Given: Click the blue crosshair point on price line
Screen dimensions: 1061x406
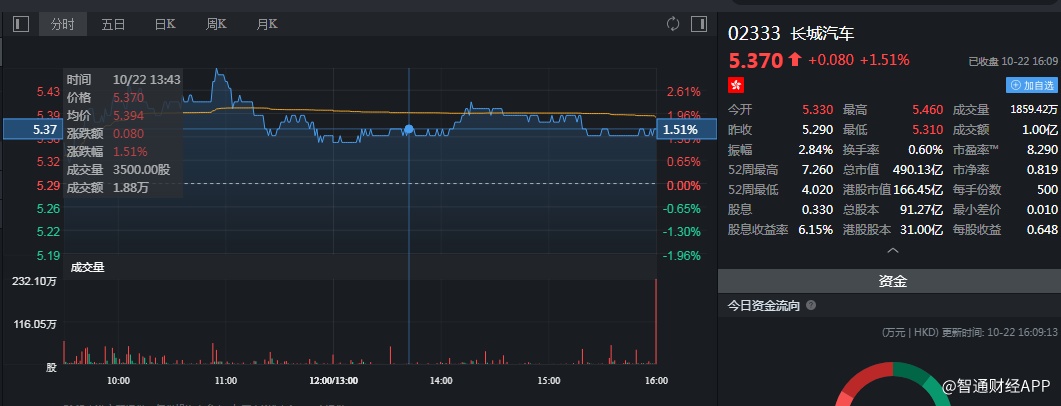Looking at the screenshot, I should tap(408, 130).
